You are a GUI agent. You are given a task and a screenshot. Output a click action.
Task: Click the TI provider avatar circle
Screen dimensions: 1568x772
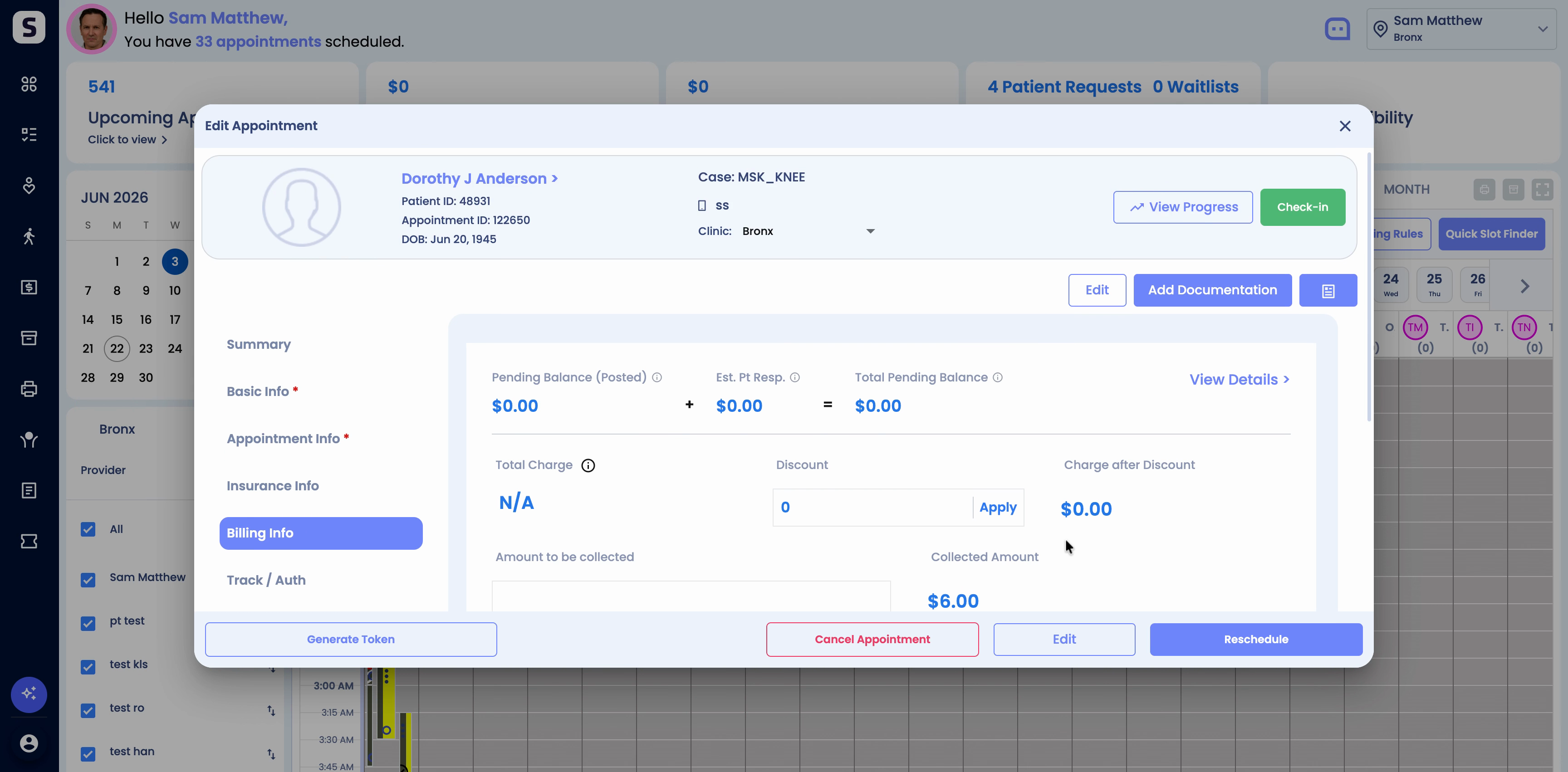(x=1470, y=327)
